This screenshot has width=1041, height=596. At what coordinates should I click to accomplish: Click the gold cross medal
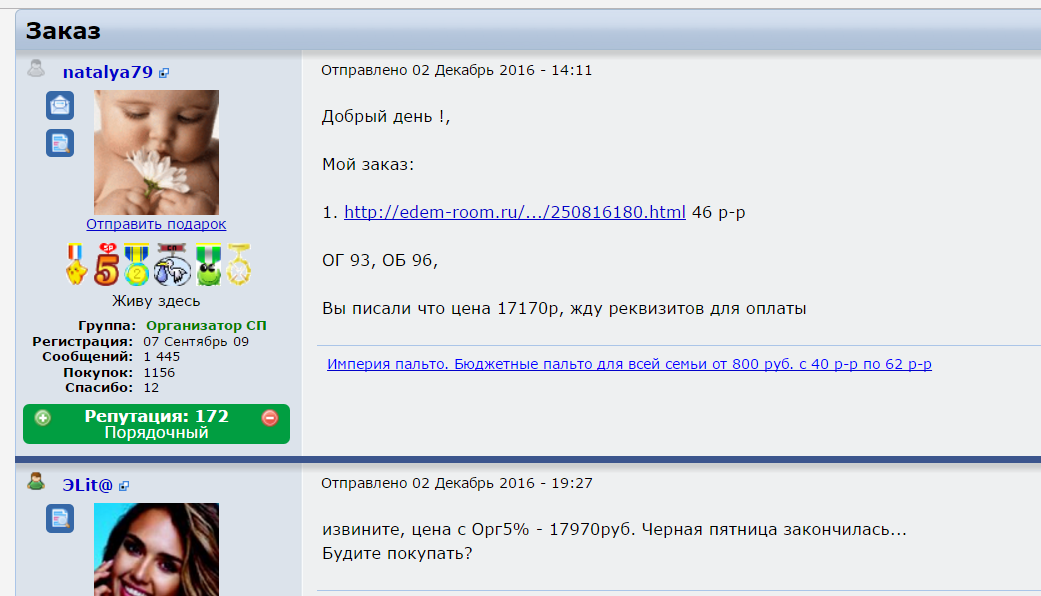tap(239, 264)
